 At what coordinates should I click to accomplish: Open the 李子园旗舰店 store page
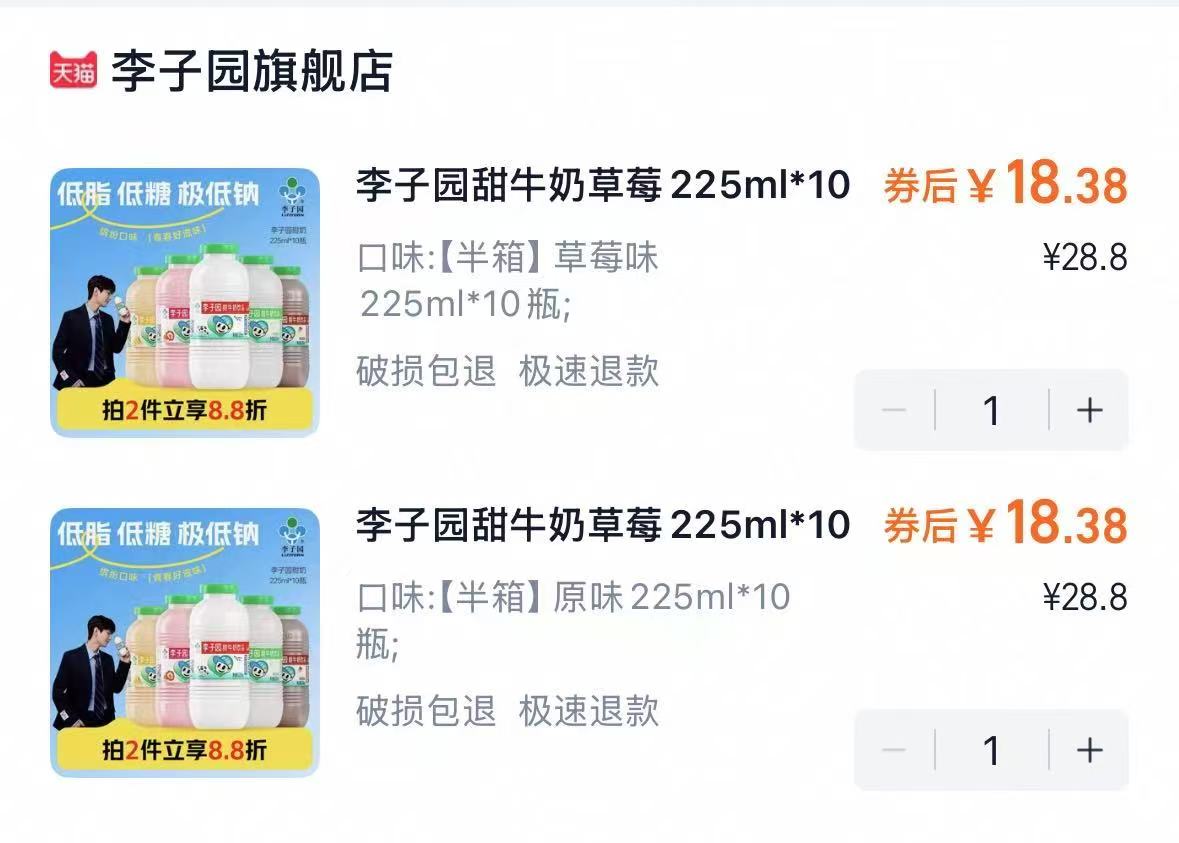[x=251, y=72]
